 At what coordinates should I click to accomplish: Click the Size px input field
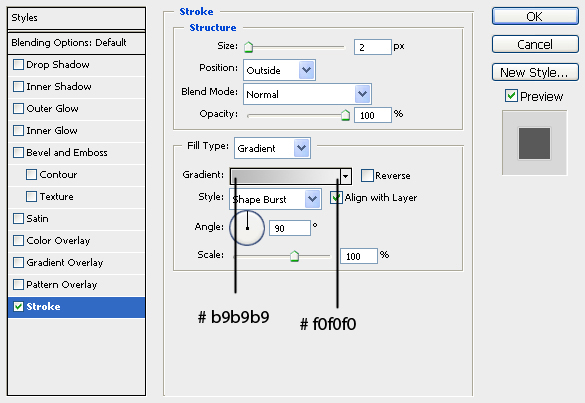pos(373,47)
